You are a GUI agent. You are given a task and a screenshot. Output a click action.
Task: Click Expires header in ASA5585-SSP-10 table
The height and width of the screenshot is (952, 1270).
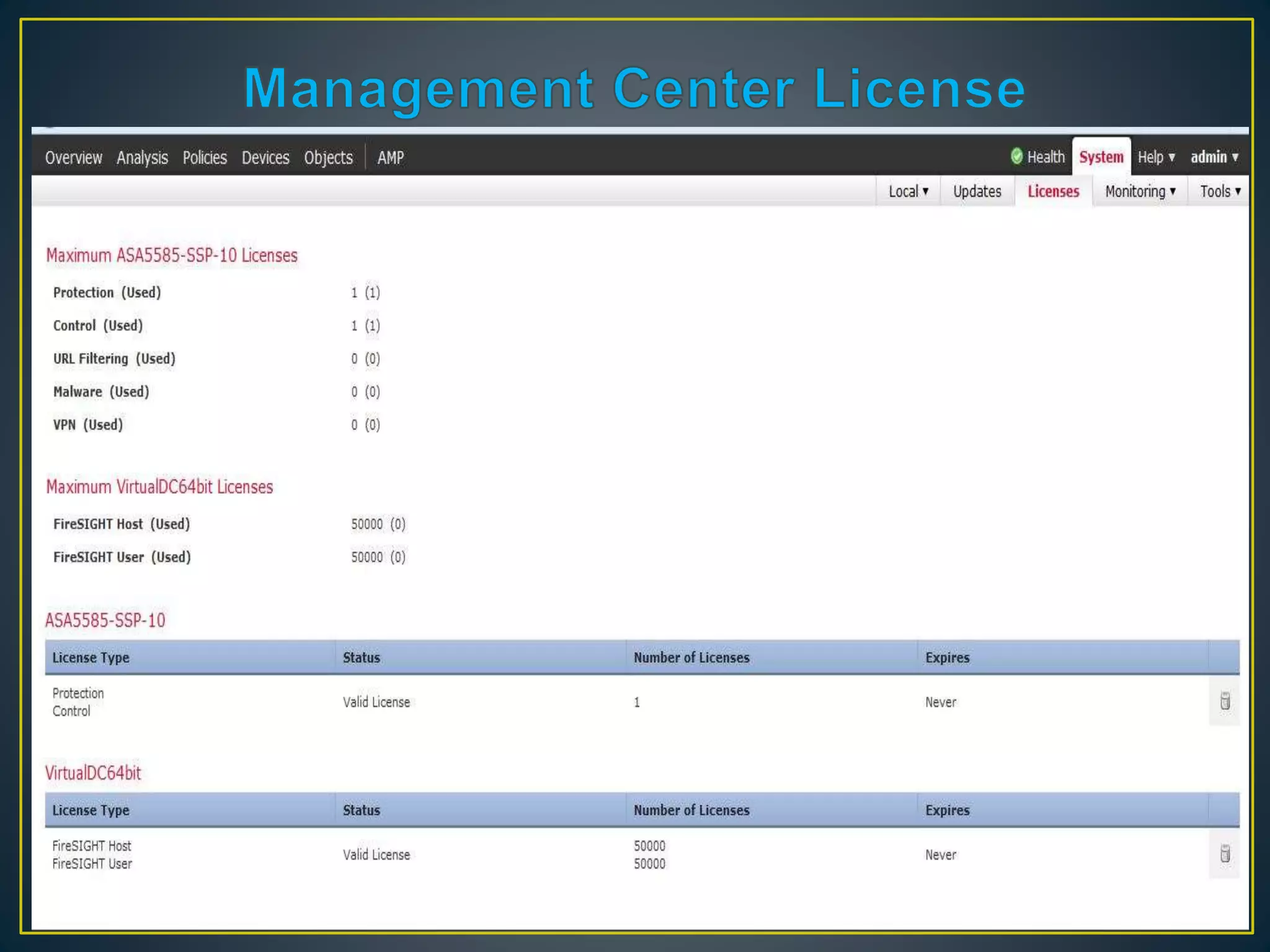947,658
